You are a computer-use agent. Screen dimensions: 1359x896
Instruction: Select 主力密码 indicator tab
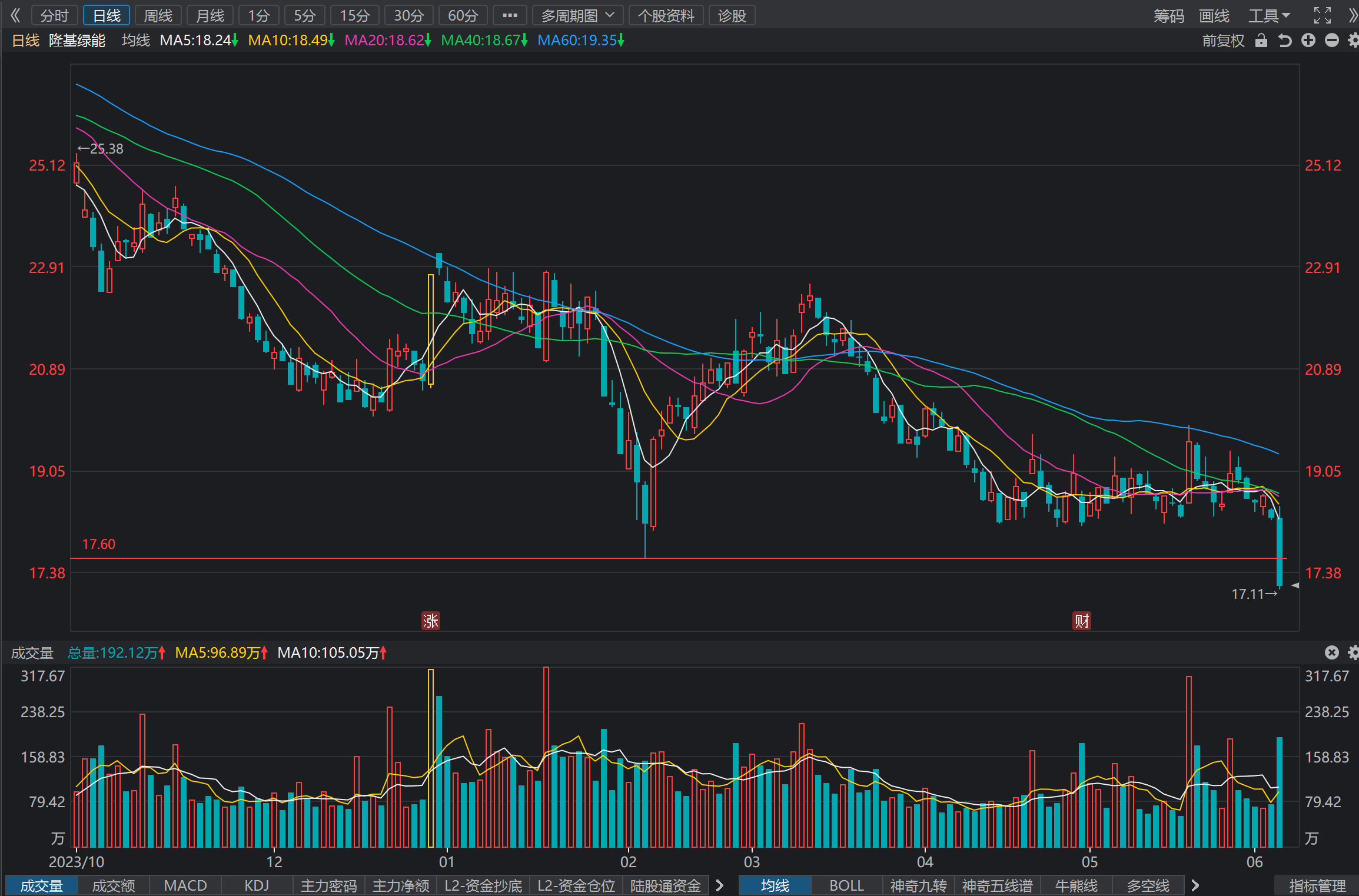(x=328, y=885)
